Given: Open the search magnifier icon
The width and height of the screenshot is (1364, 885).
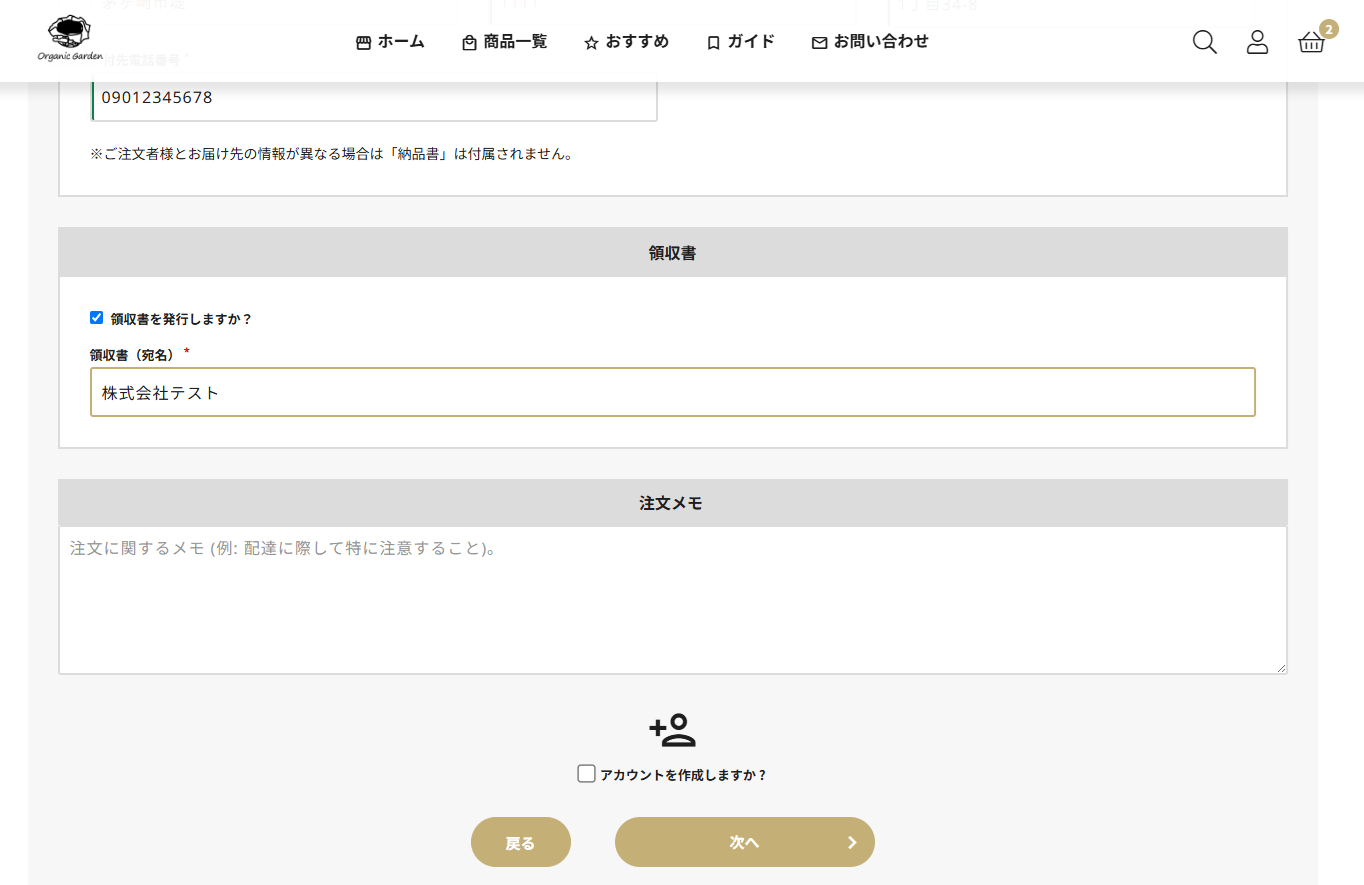Looking at the screenshot, I should (x=1204, y=42).
